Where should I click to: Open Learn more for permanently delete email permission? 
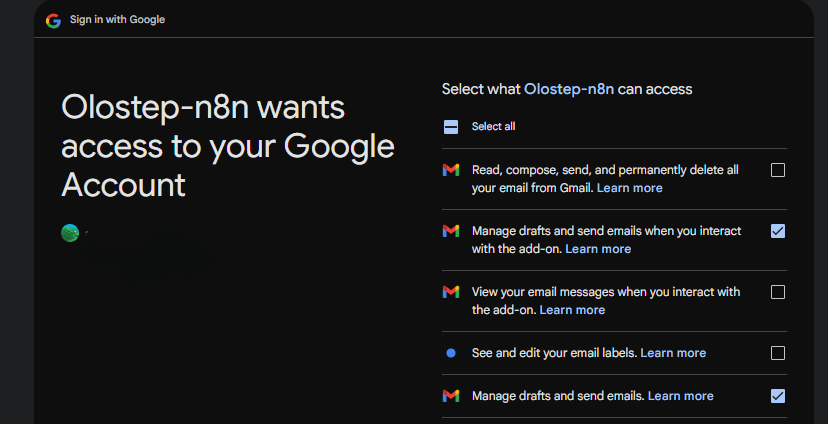pyautogui.click(x=629, y=188)
